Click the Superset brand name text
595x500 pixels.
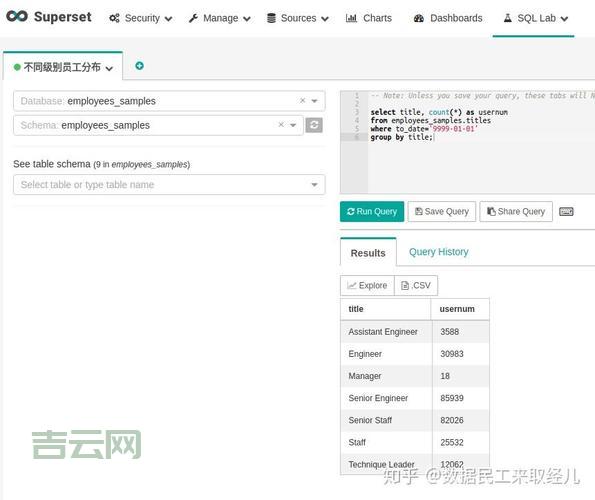[63, 17]
